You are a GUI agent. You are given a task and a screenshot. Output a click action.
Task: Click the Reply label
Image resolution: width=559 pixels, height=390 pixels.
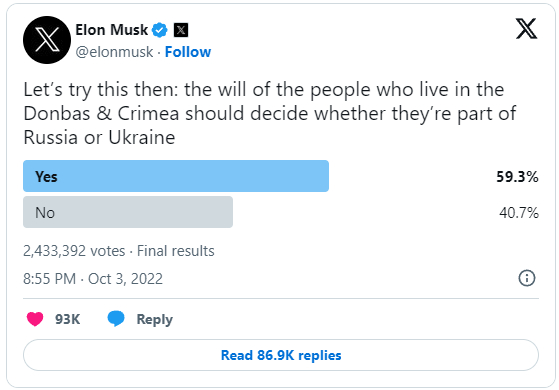click(x=155, y=319)
